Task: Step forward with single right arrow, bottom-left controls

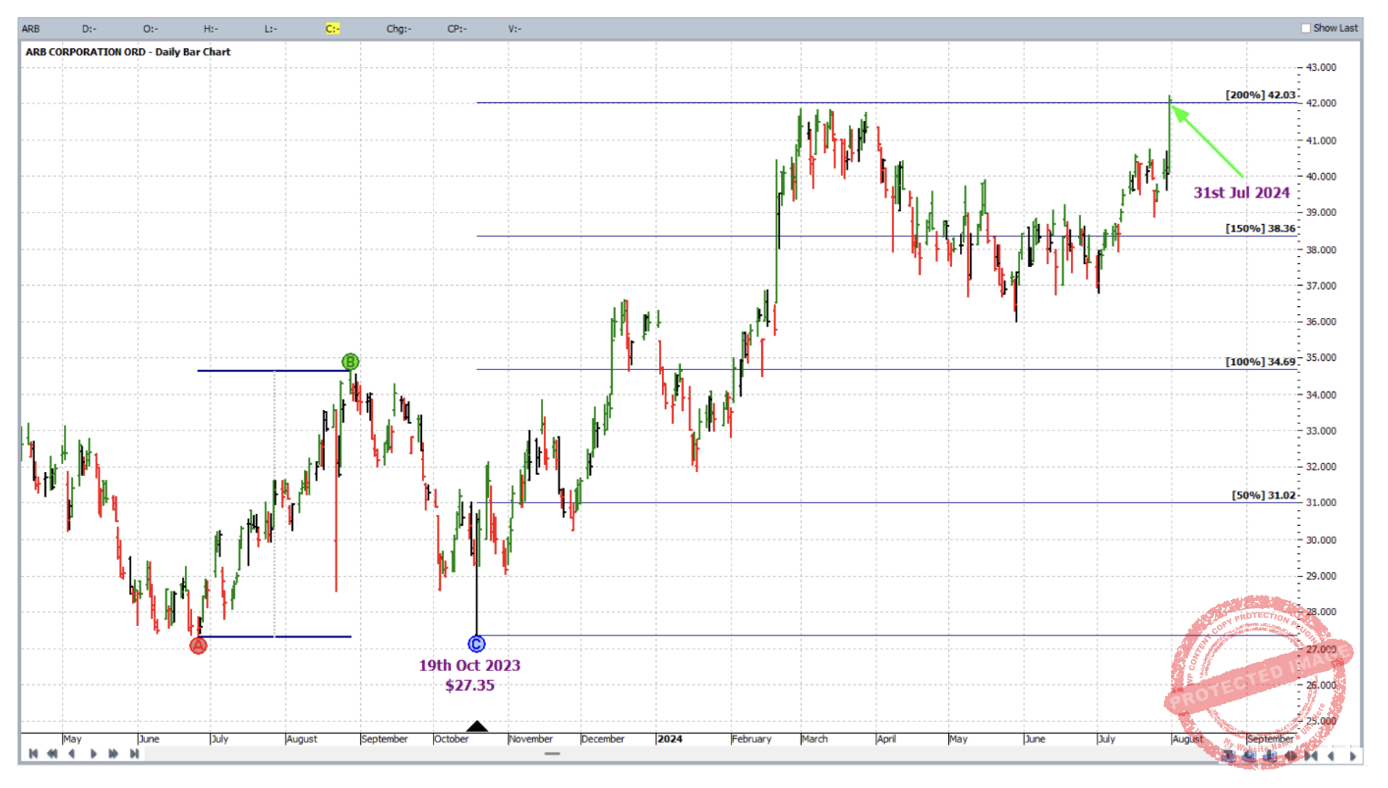Action: [x=93, y=754]
